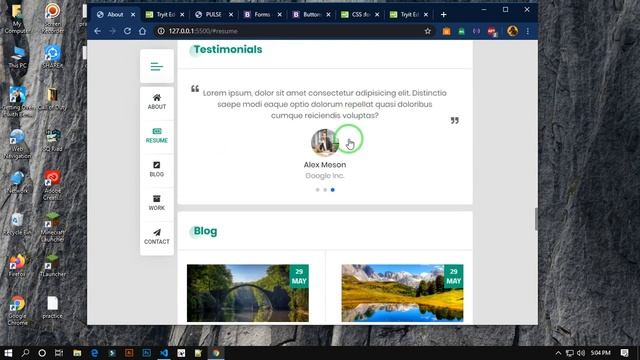640x360 pixels.
Task: Open Visual Studio Code from the taskbar
Action: 164,353
